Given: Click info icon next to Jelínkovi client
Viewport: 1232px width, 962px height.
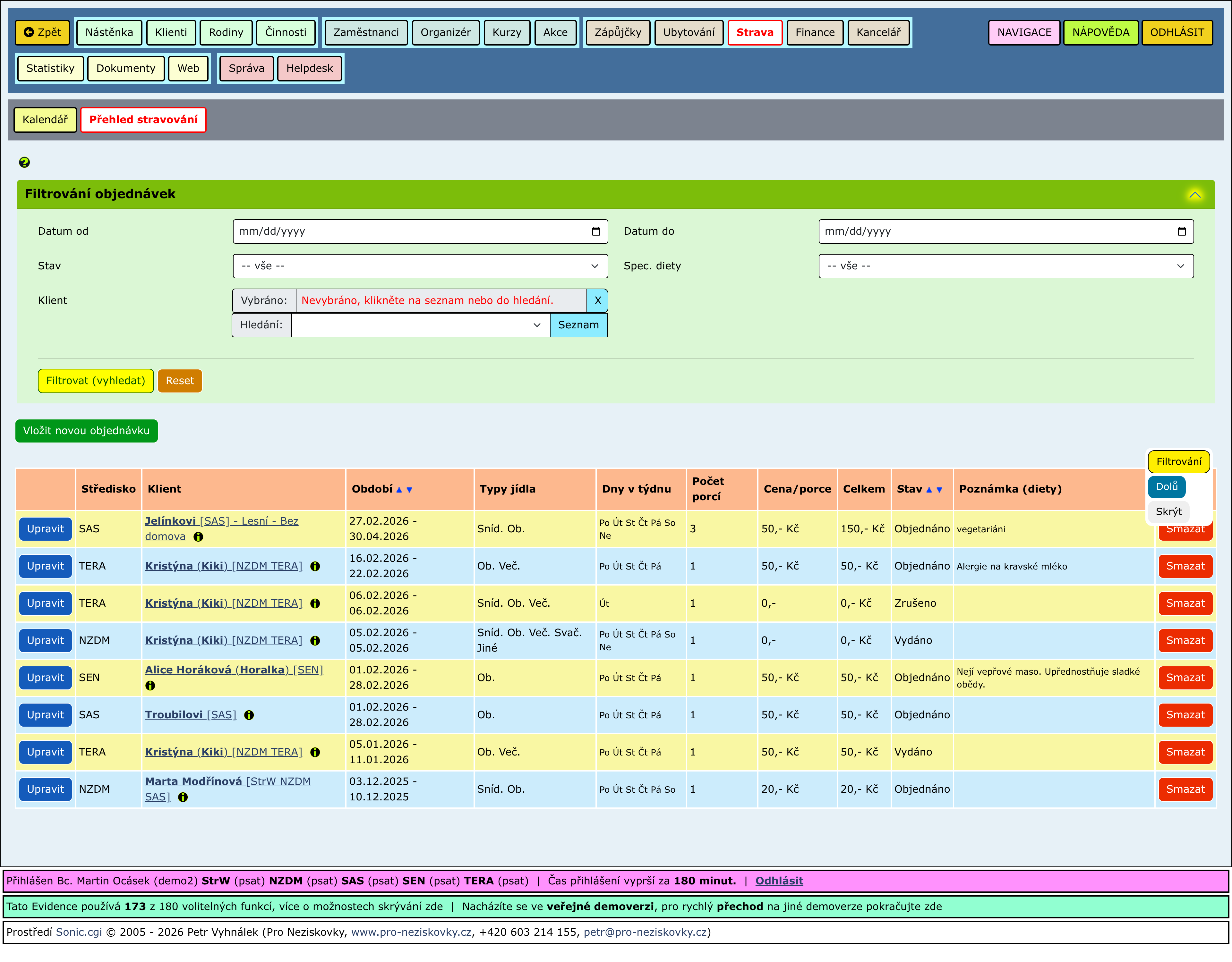Looking at the screenshot, I should (x=199, y=537).
